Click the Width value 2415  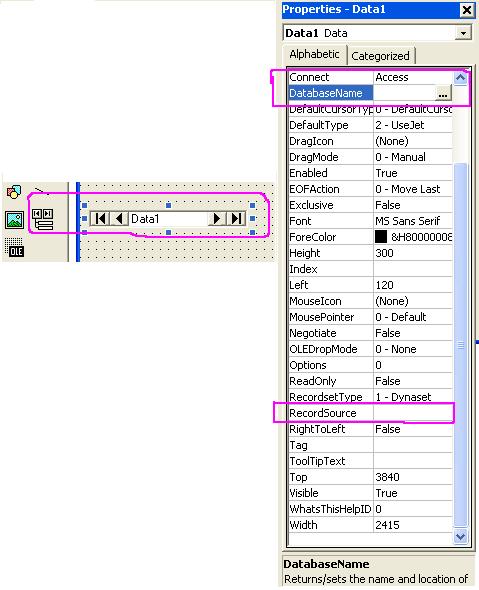[x=387, y=525]
